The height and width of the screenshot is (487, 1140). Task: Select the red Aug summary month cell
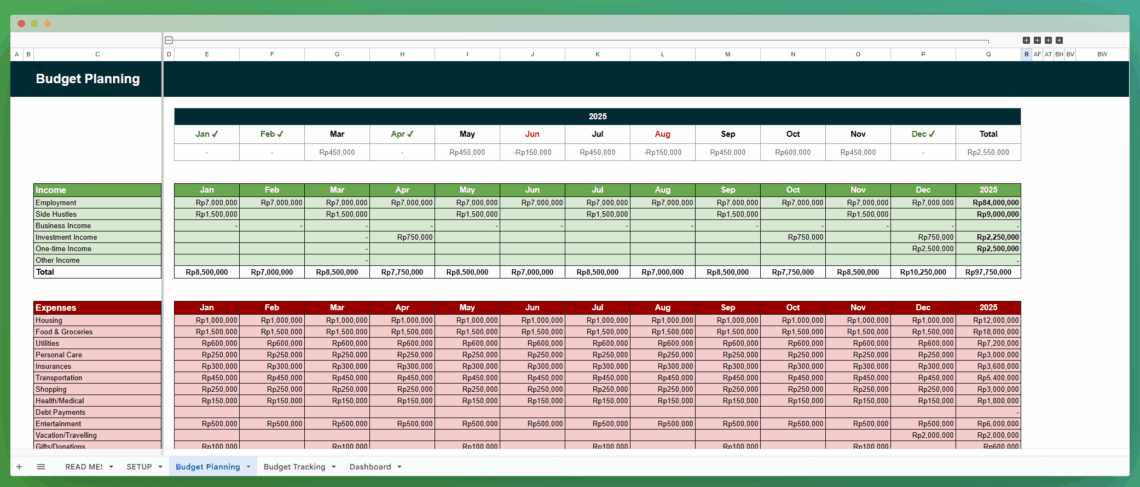662,134
